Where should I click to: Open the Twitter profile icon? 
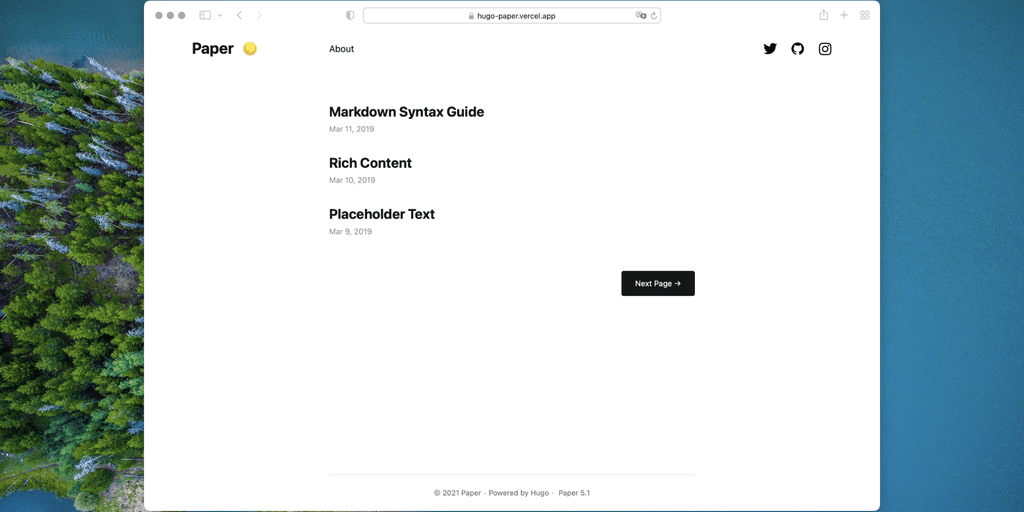(770, 49)
